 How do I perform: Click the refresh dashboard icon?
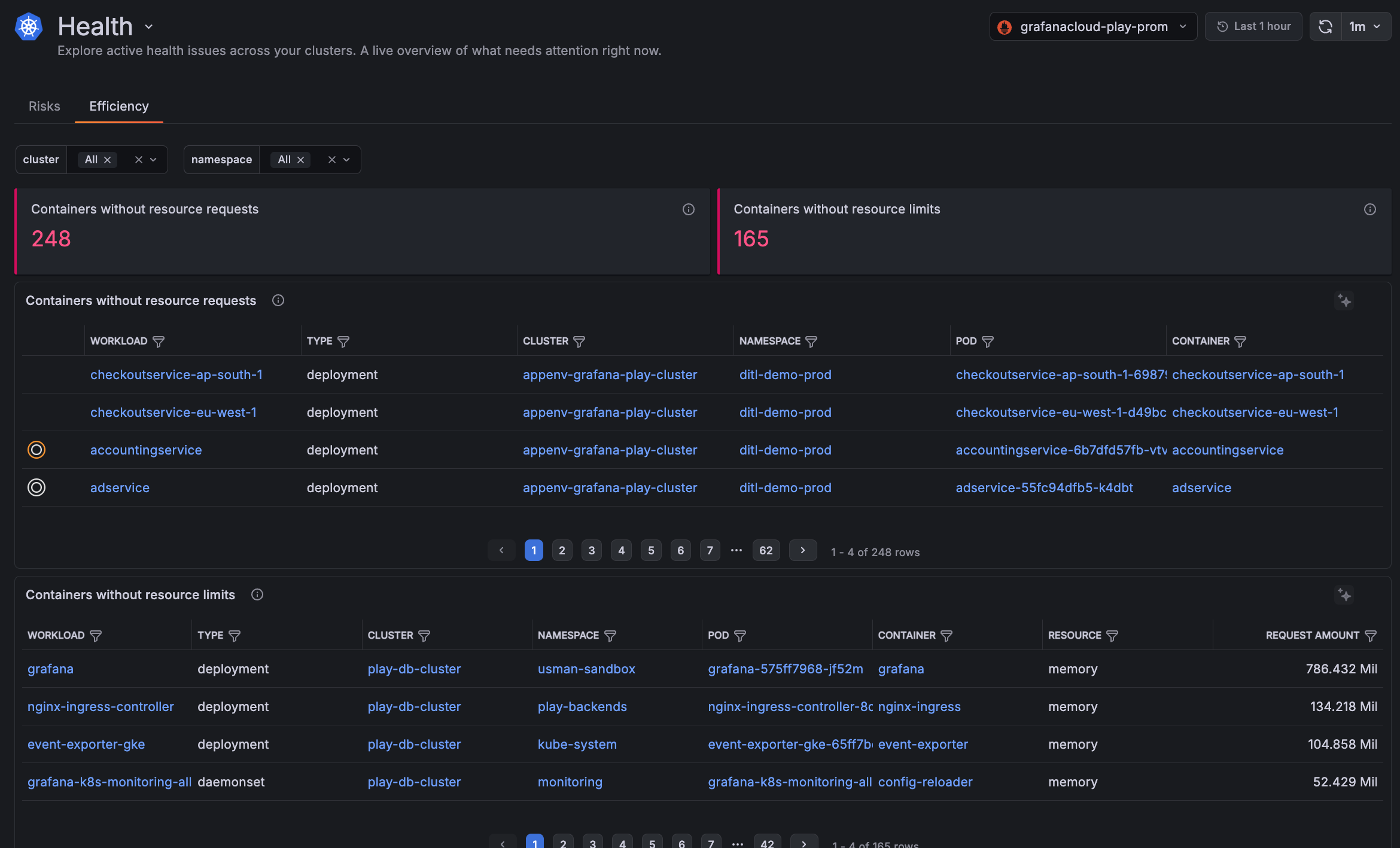point(1325,27)
